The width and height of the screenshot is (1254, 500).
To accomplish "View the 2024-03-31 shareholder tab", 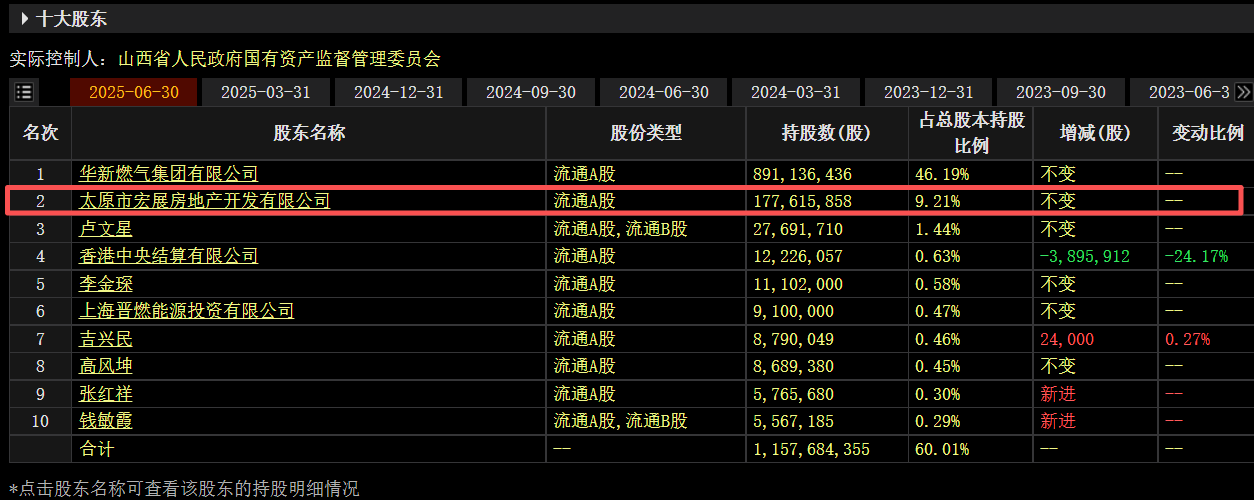I will pos(796,92).
